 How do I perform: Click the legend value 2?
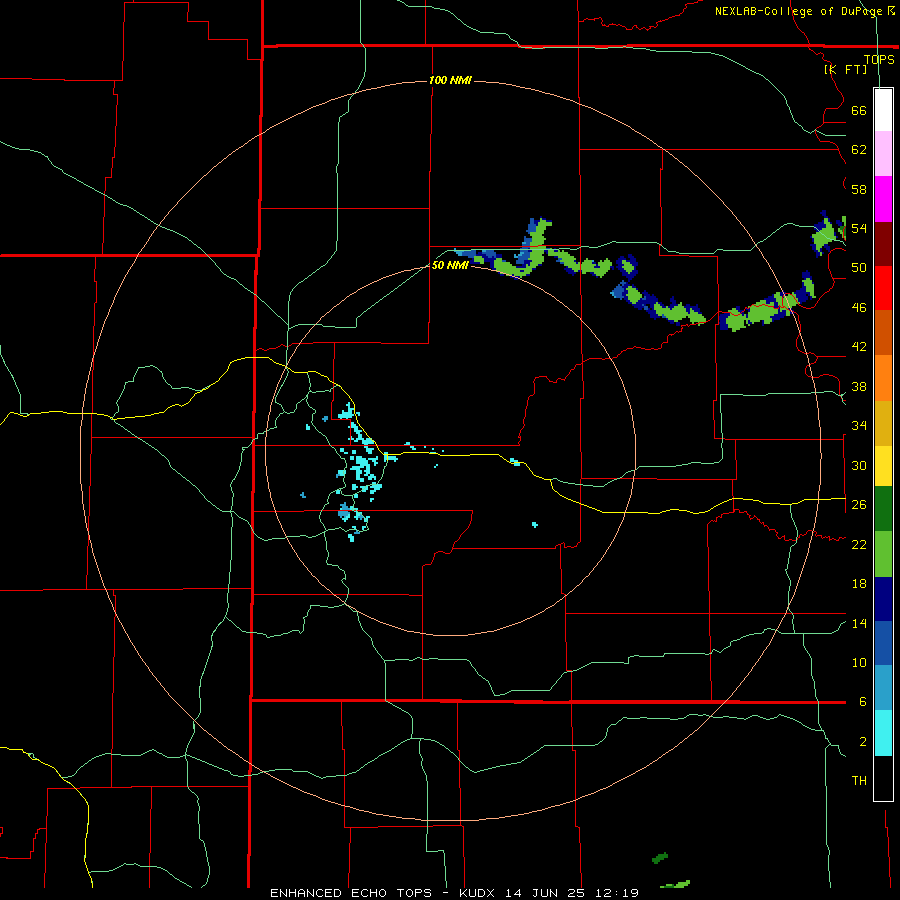click(863, 742)
